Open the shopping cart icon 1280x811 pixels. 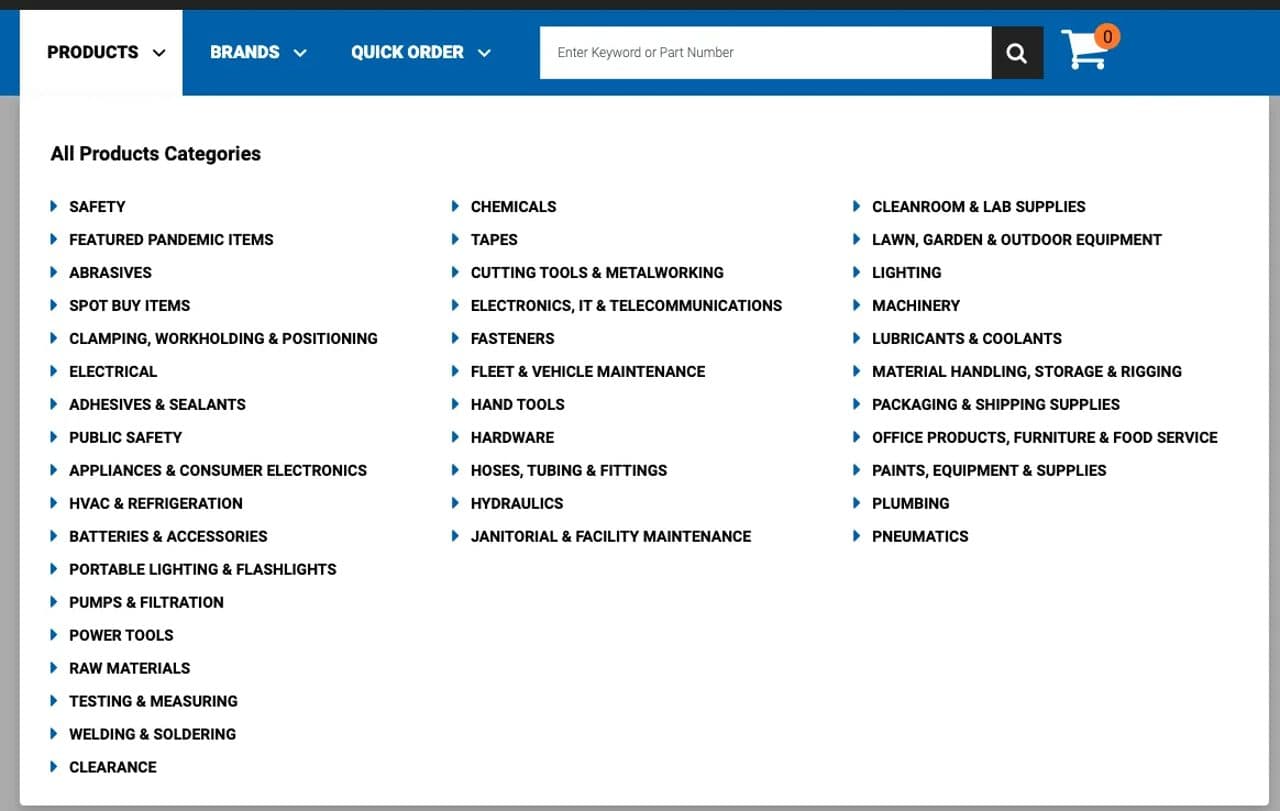tap(1089, 48)
